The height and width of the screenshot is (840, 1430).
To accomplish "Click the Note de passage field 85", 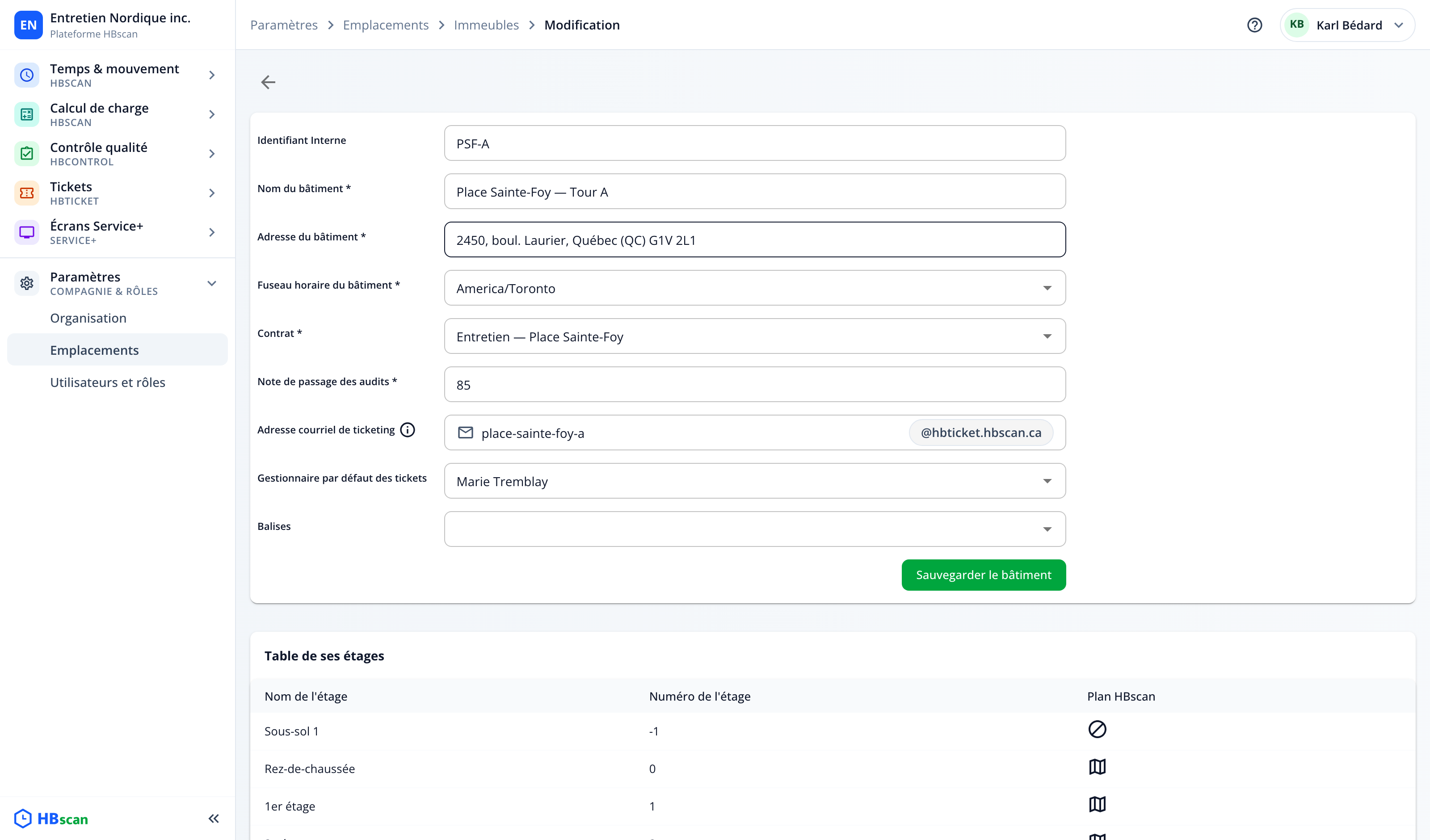I will (755, 384).
